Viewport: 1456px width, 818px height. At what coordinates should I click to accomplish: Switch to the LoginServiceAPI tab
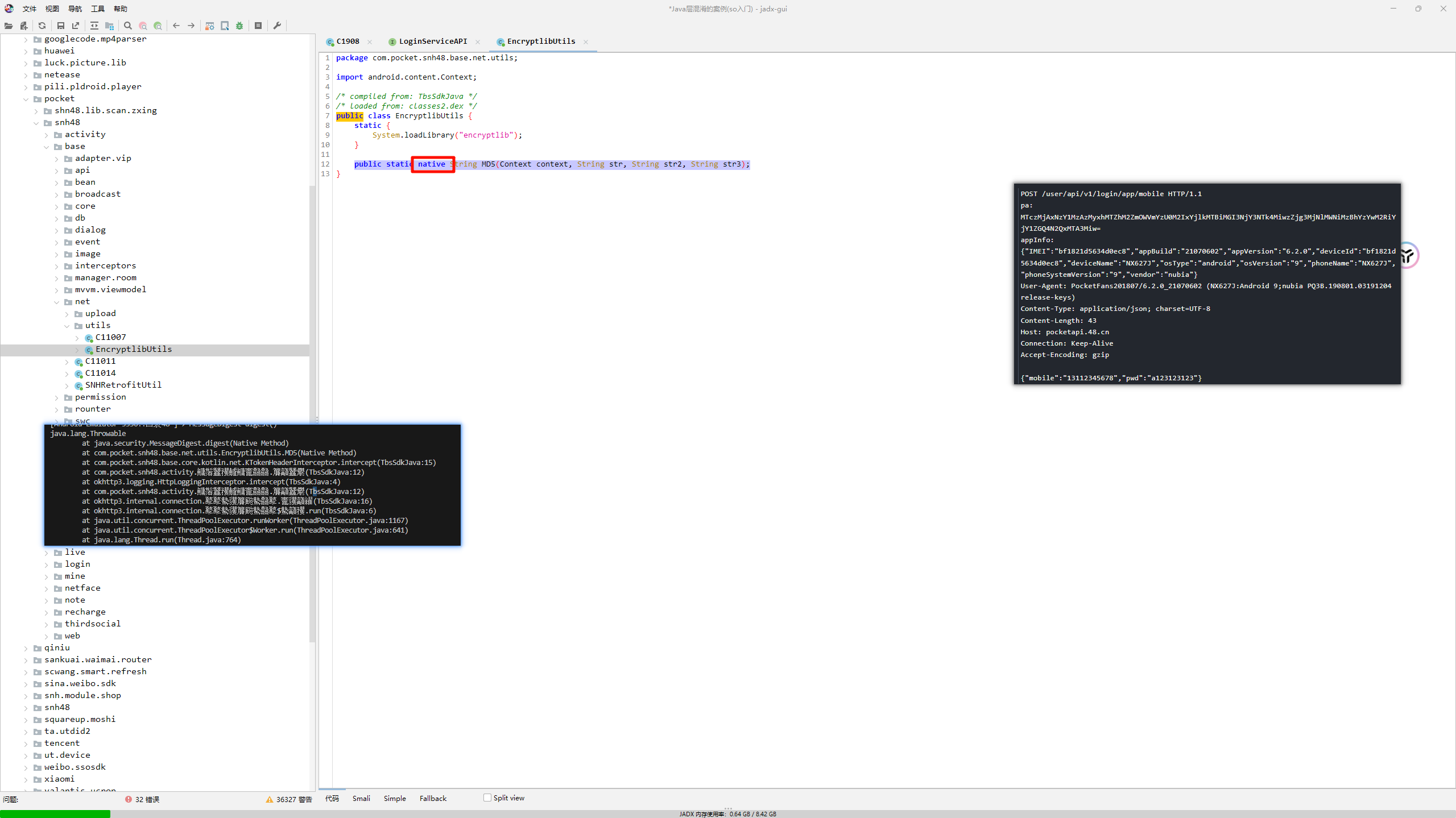432,41
